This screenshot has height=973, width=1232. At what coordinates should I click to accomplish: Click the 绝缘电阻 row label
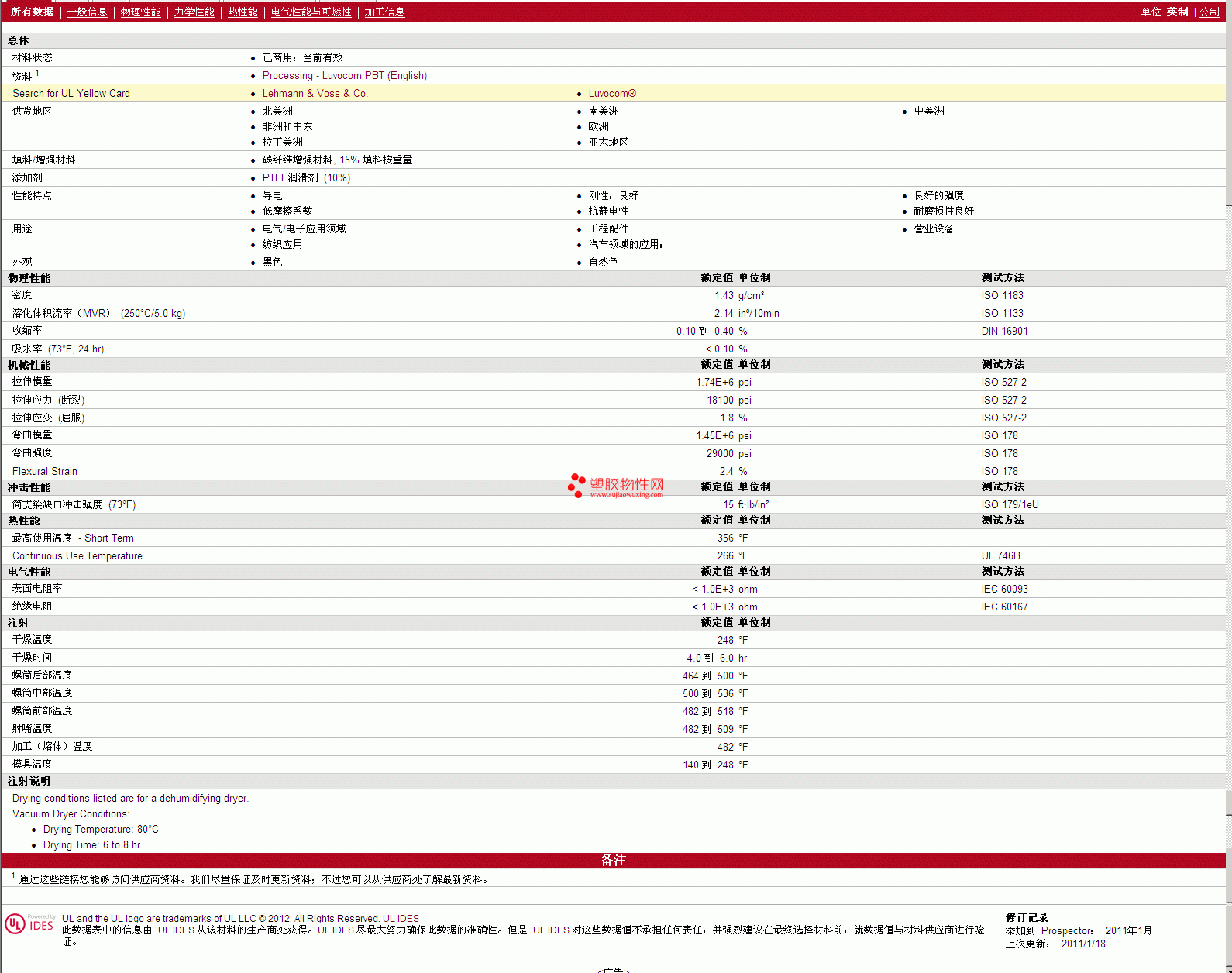tap(33, 607)
